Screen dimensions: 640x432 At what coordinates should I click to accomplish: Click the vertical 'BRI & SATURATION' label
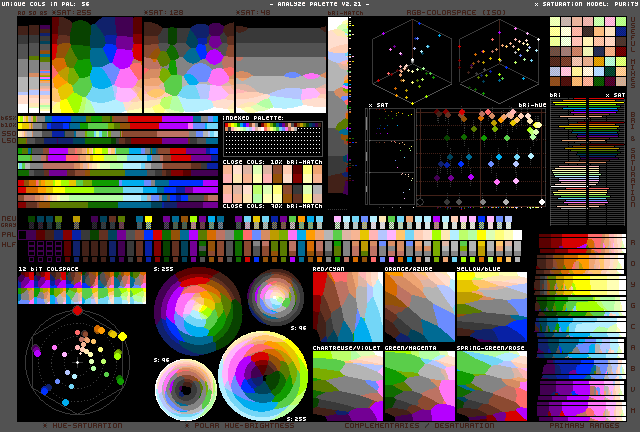633,162
